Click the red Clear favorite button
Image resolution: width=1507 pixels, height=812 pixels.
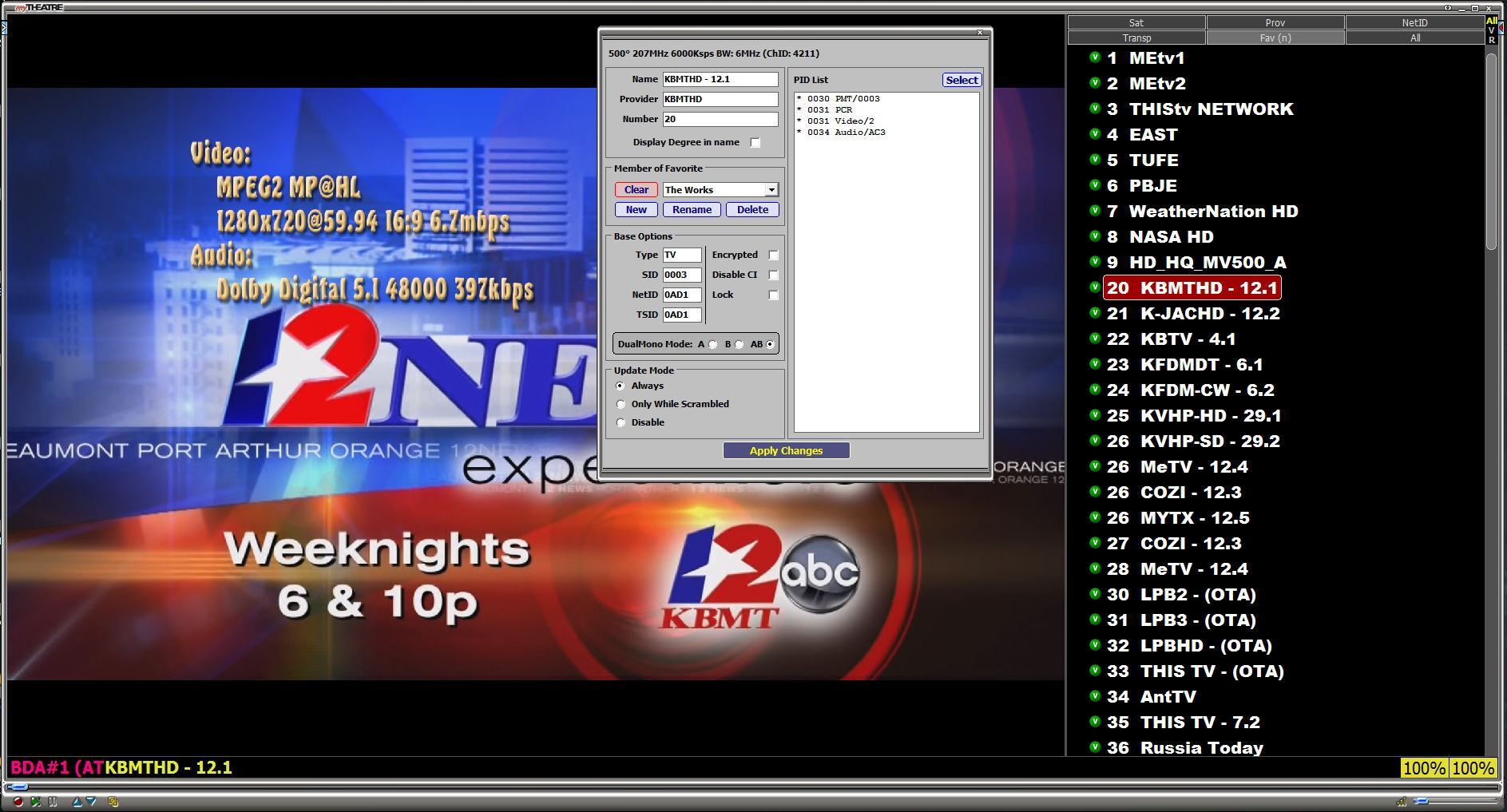point(637,189)
